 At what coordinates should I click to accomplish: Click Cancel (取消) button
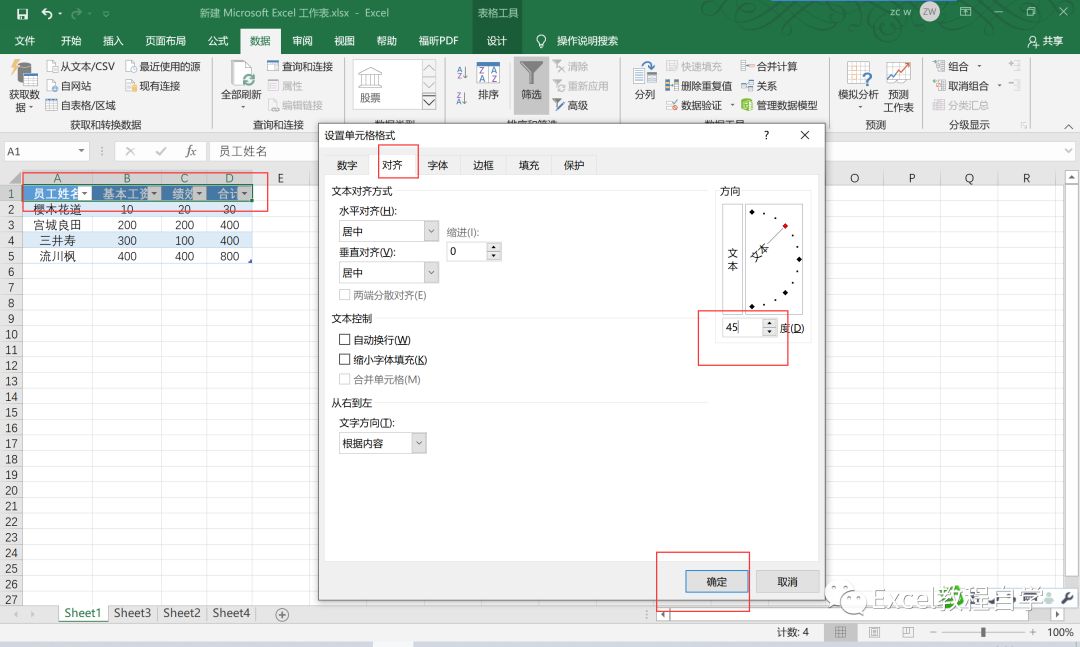787,582
